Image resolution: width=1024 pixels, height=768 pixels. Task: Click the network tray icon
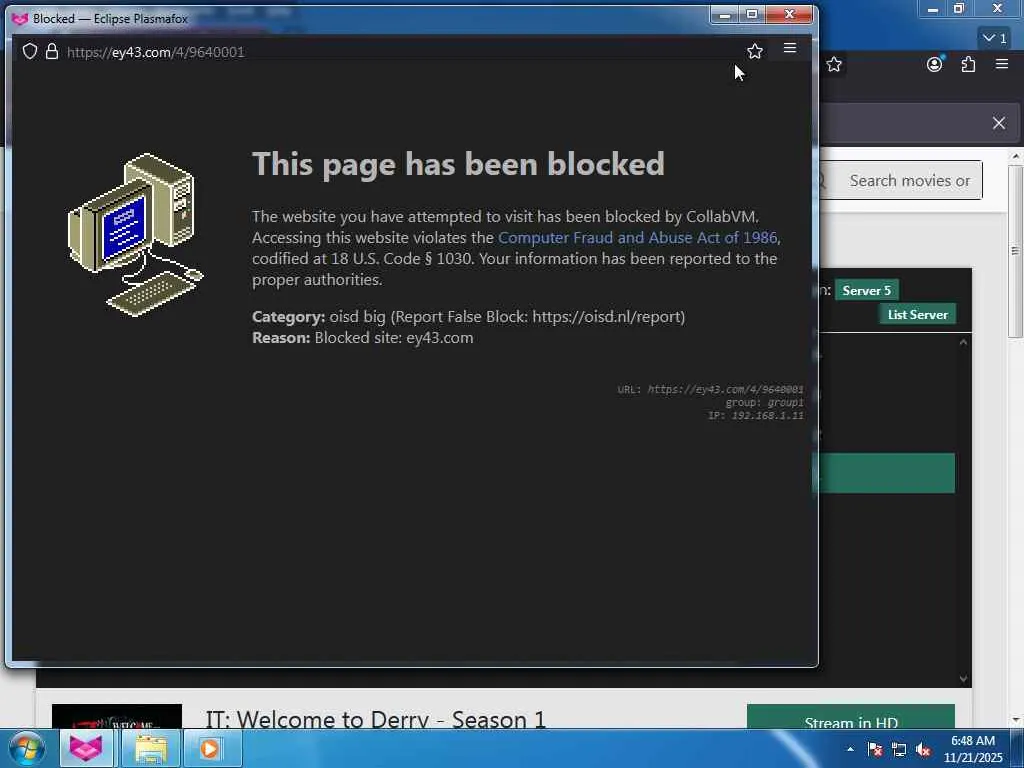tap(899, 750)
